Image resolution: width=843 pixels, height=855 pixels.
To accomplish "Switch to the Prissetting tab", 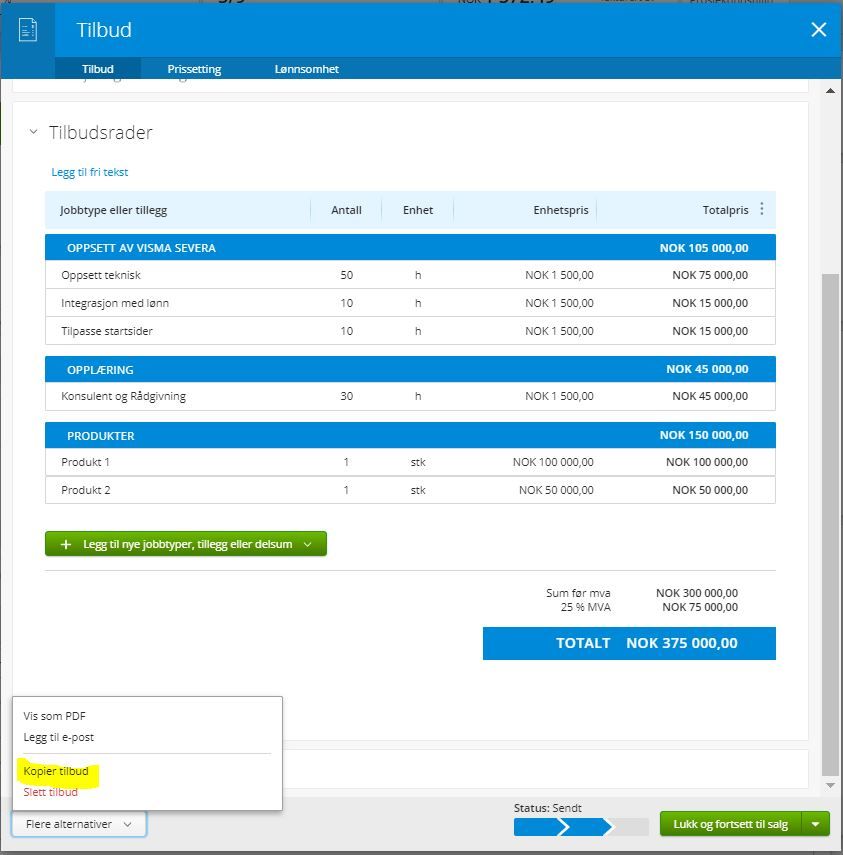I will point(194,69).
